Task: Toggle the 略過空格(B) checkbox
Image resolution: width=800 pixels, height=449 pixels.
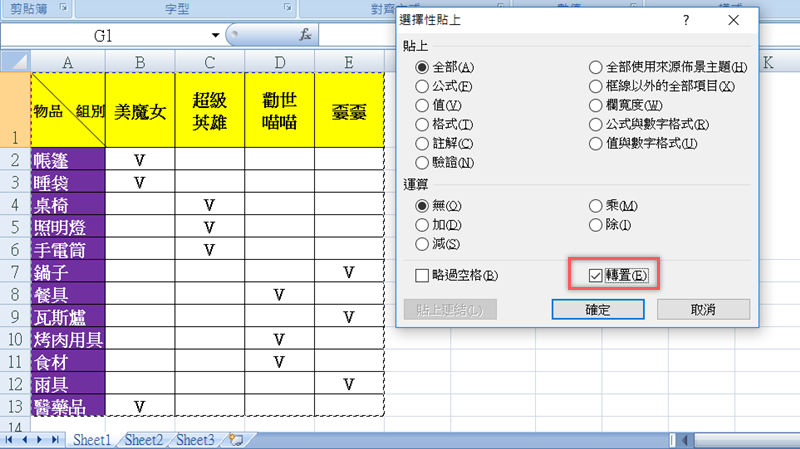Action: 456,276
